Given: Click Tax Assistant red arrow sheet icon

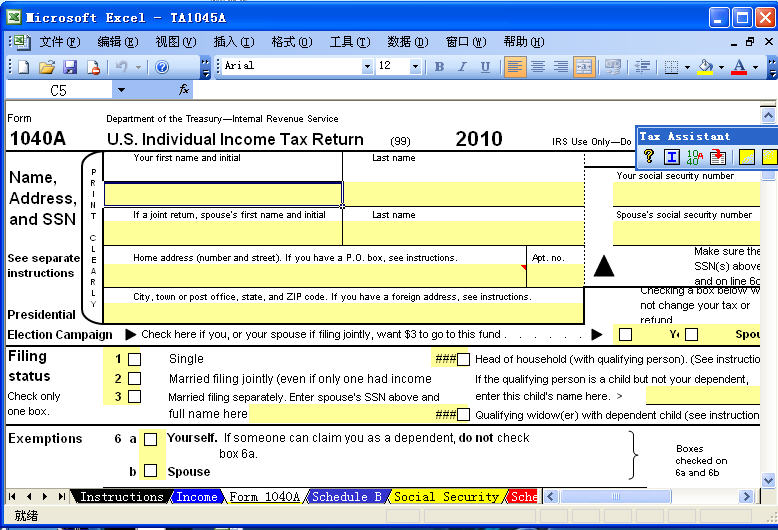Looking at the screenshot, I should click(x=717, y=157).
